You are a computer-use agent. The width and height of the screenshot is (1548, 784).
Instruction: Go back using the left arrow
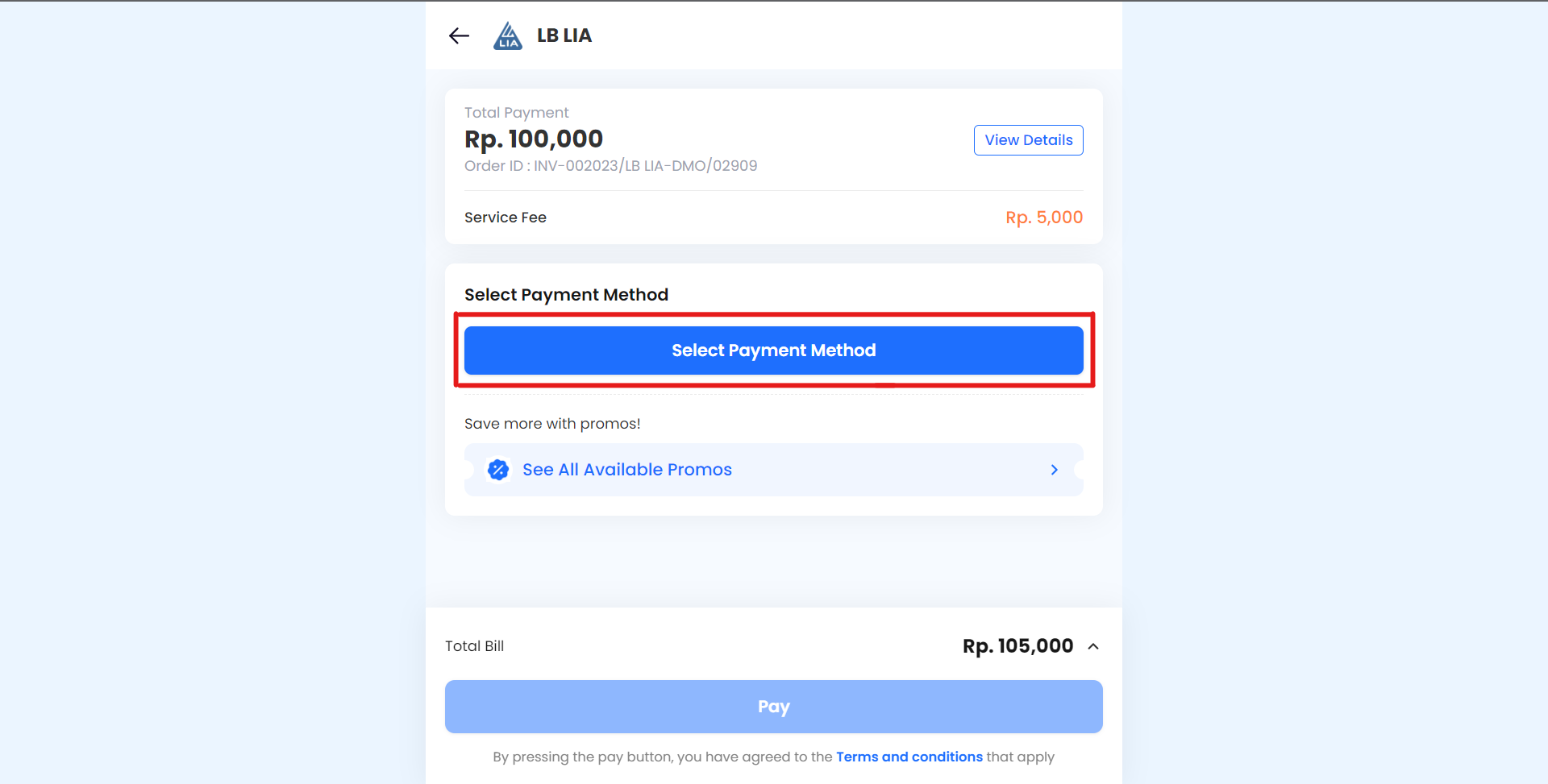pos(459,35)
